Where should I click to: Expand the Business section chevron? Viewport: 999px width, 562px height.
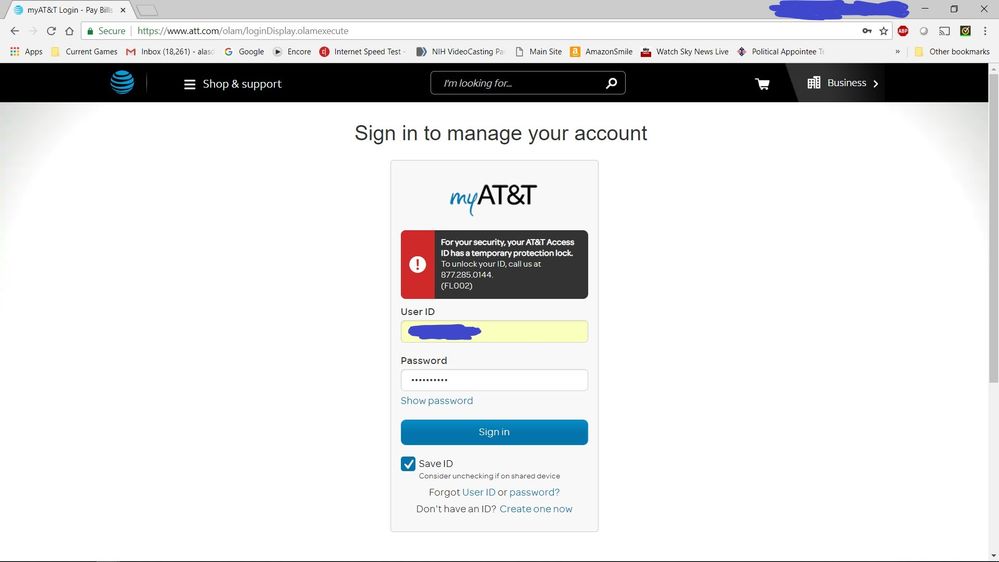tap(875, 84)
